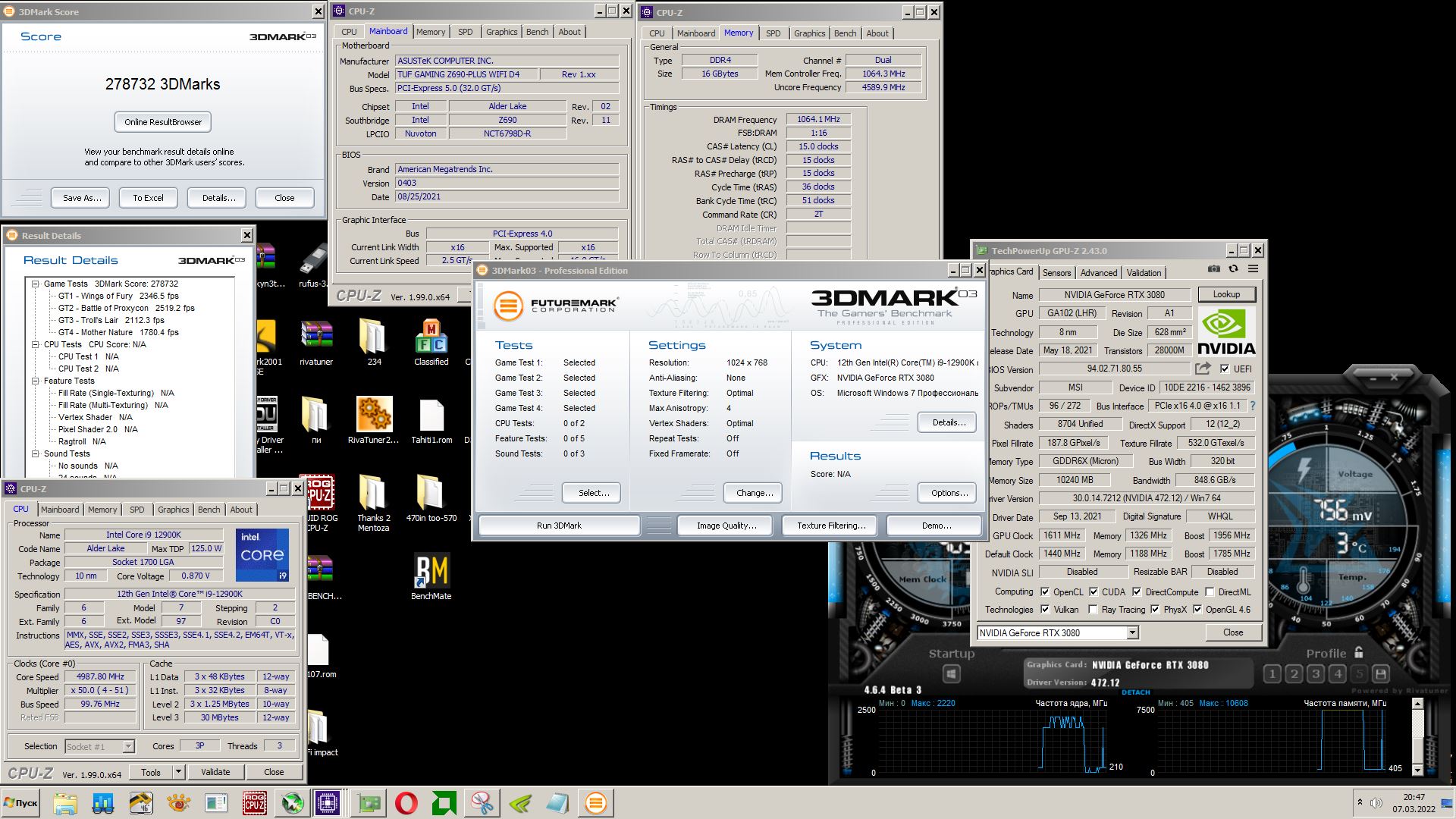Open '470in too-570' folder
Viewport: 1456px width, 819px height.
pyautogui.click(x=431, y=499)
